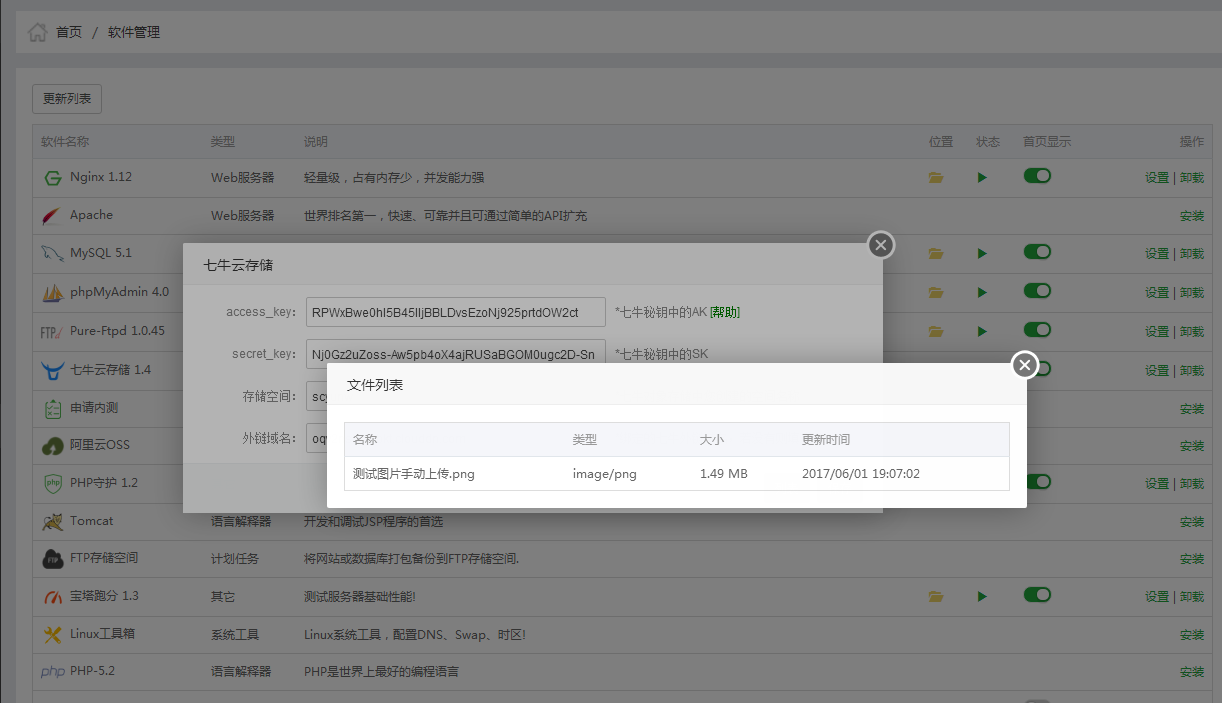Click the Nginx running status play icon
This screenshot has width=1222, height=703.
coord(982,177)
